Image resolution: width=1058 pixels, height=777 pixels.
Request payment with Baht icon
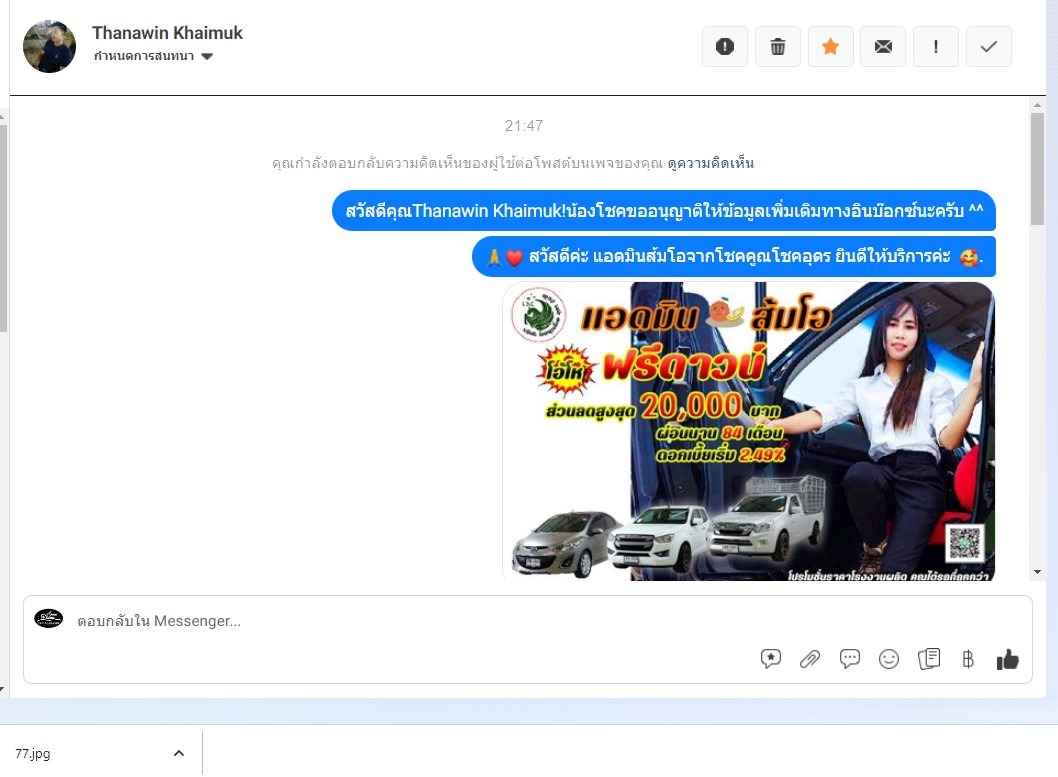[x=968, y=659]
